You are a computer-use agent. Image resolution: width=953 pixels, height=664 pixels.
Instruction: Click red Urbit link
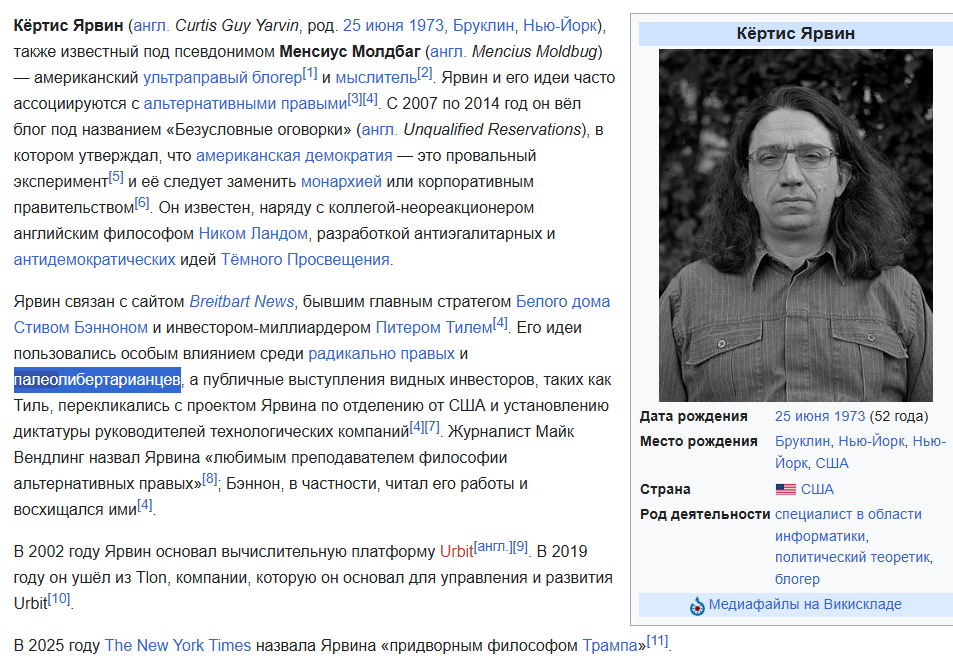456,552
